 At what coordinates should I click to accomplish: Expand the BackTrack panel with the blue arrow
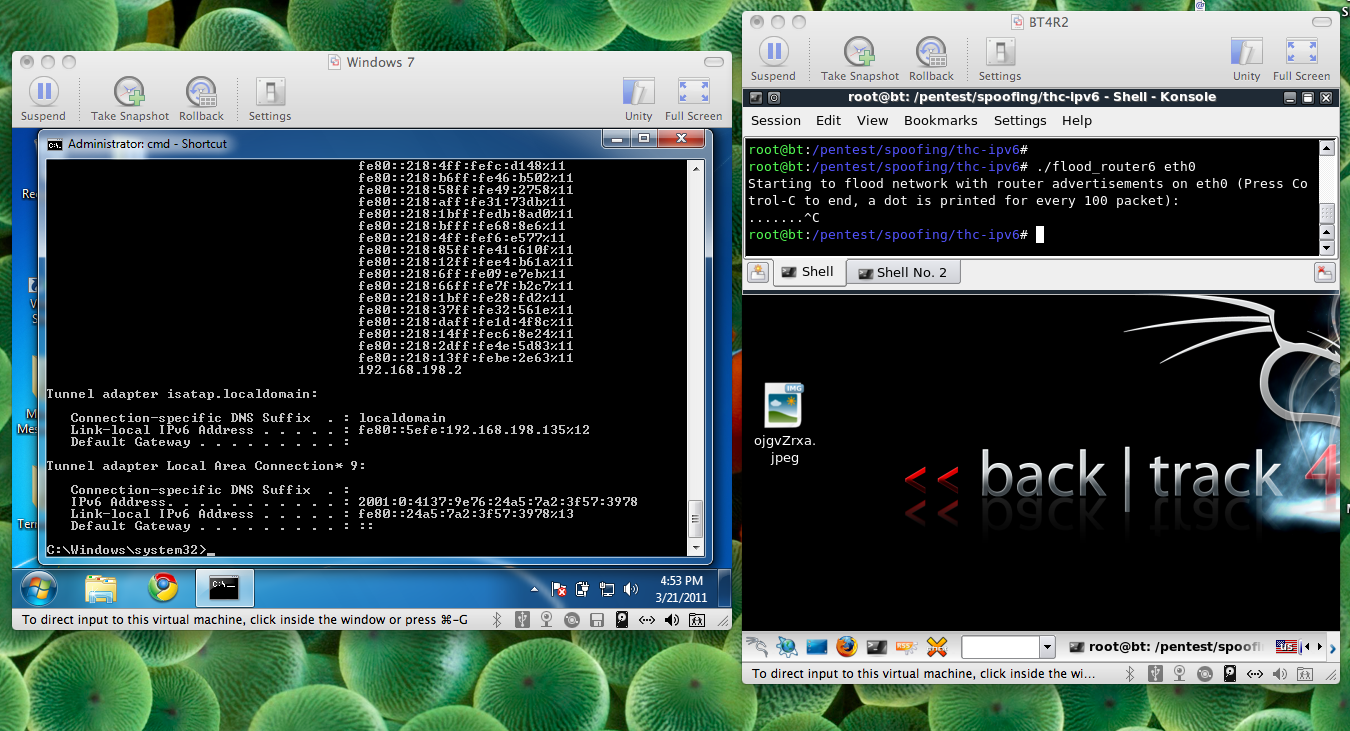[1333, 647]
